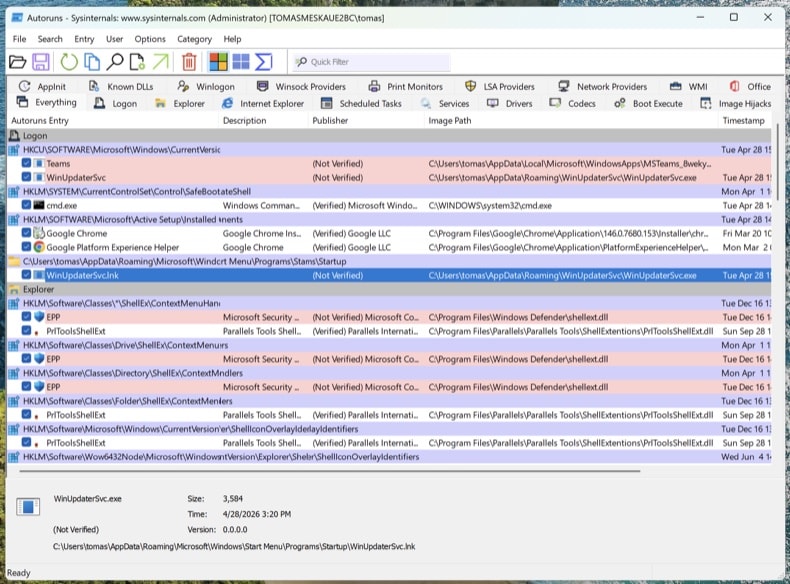This screenshot has height=584, width=790.
Task: Switch to the Explorer tab
Action: point(180,103)
